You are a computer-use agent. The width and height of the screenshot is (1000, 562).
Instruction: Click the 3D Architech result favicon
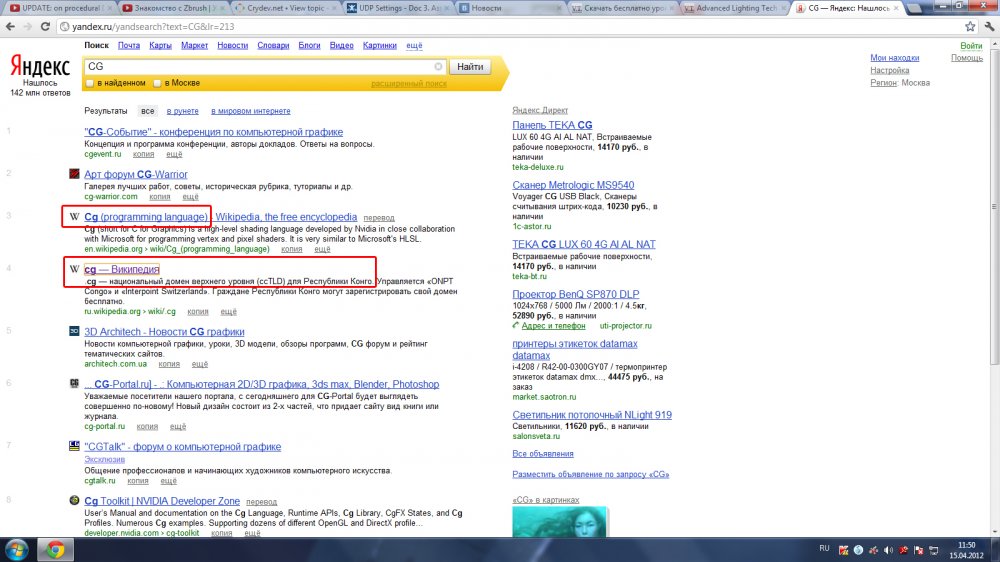[74, 331]
